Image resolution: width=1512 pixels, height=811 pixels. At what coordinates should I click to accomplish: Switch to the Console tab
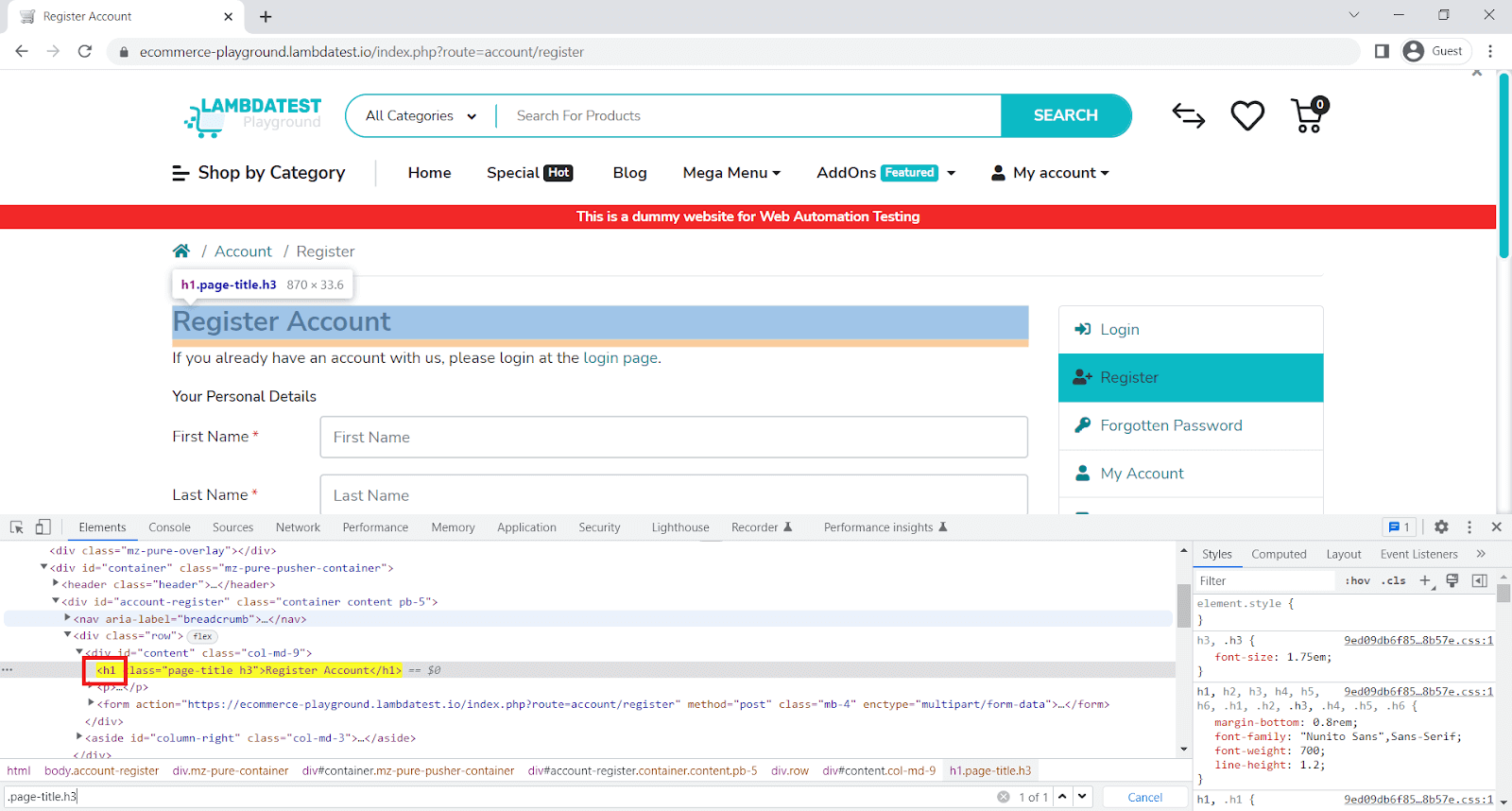[x=169, y=527]
